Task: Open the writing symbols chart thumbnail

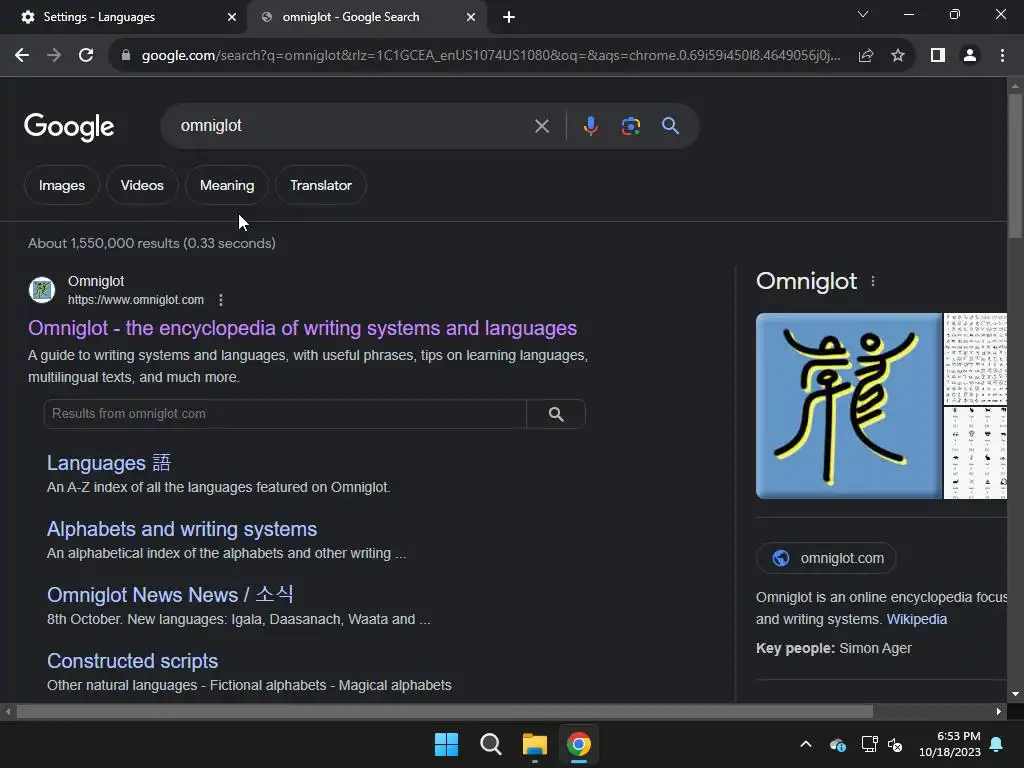Action: [975, 359]
